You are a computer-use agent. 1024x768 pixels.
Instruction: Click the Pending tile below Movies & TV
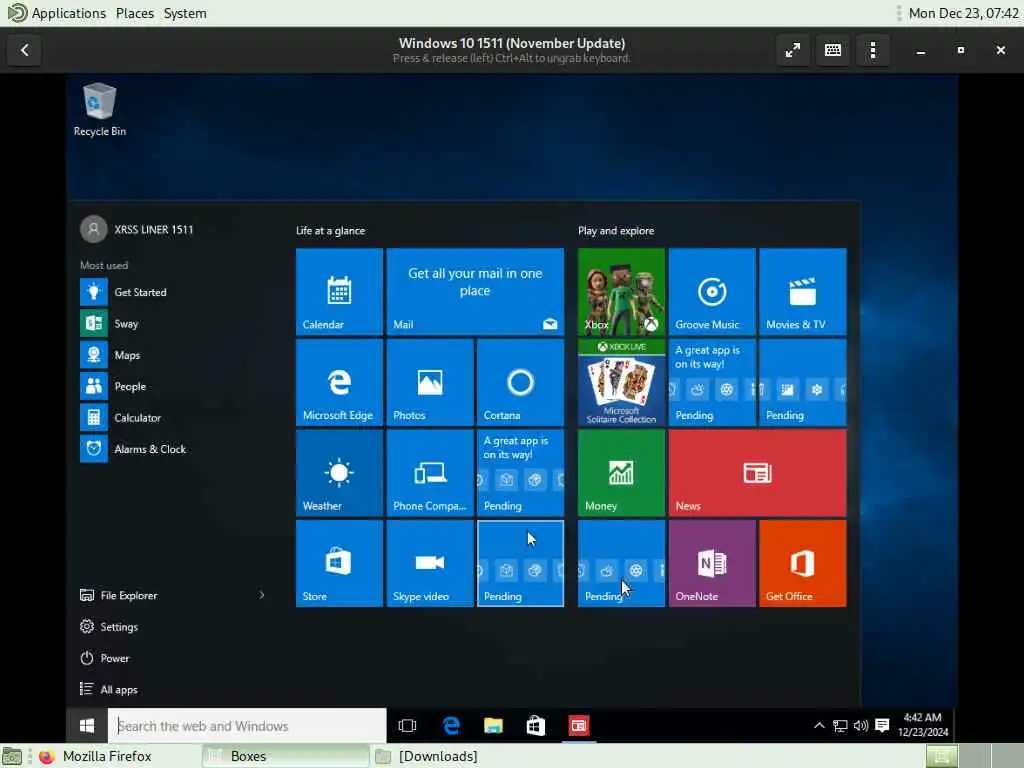(803, 382)
